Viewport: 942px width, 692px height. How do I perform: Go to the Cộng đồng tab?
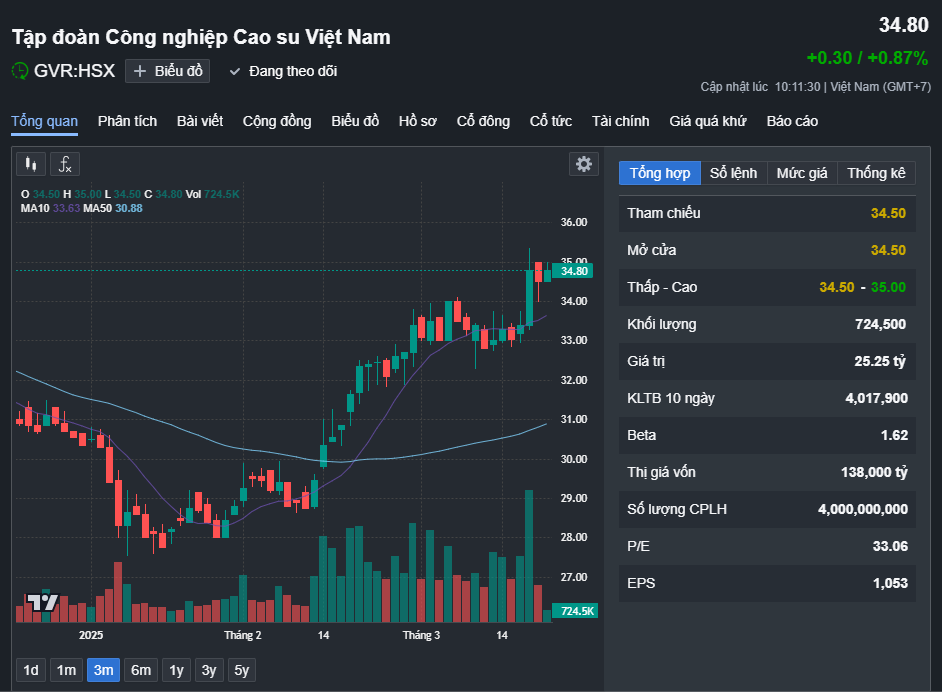(x=277, y=121)
